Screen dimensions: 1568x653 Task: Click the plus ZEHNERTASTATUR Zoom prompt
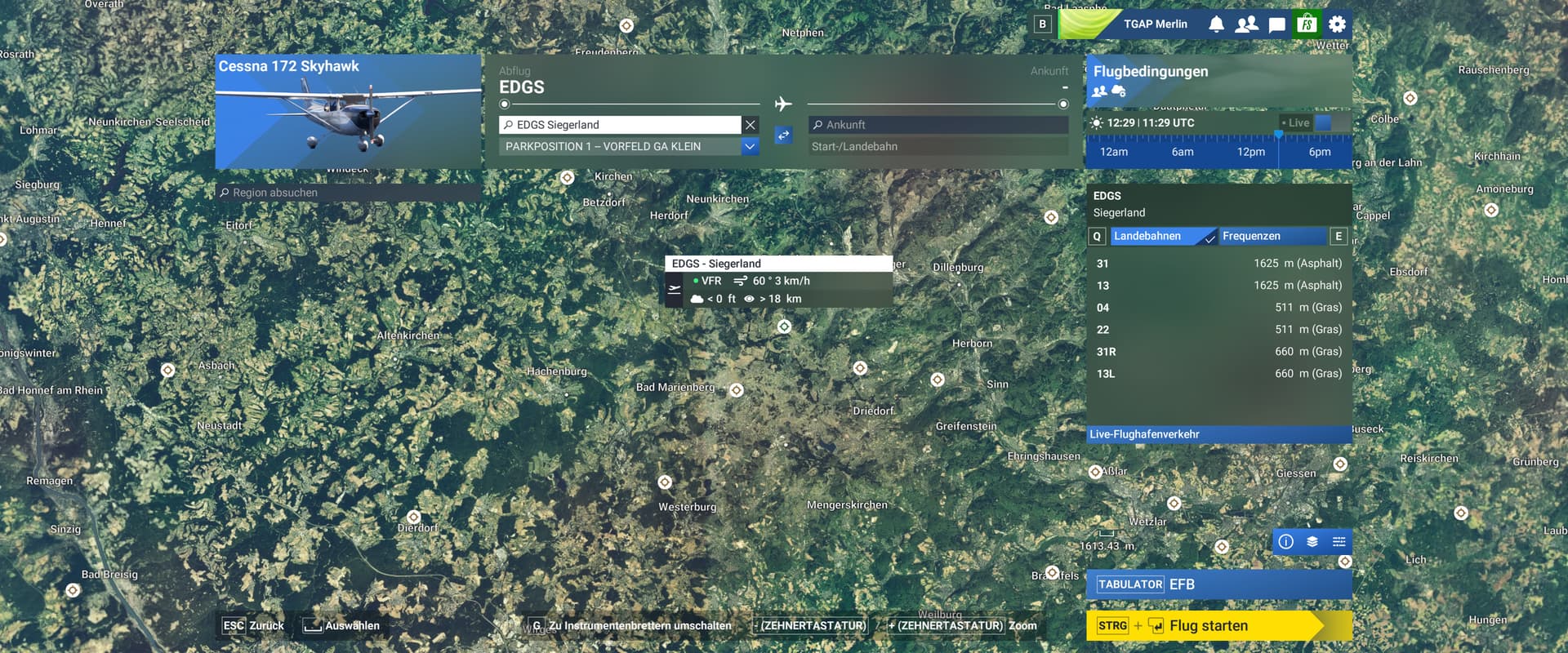point(962,626)
